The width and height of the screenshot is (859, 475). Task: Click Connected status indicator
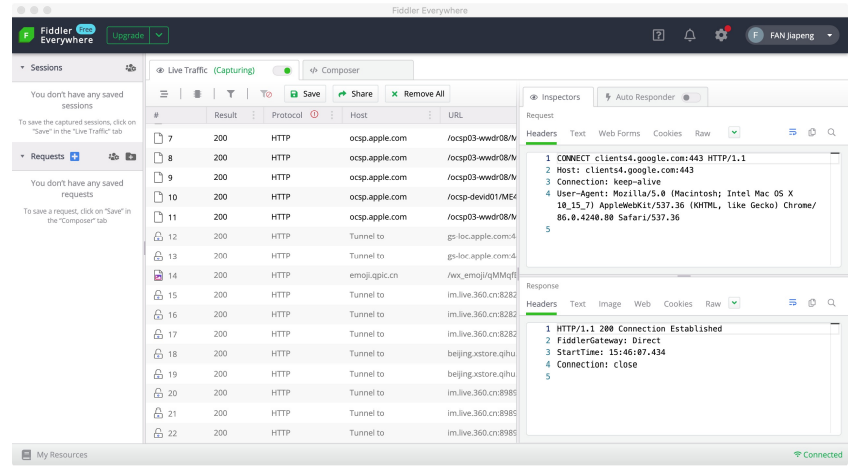(x=818, y=455)
